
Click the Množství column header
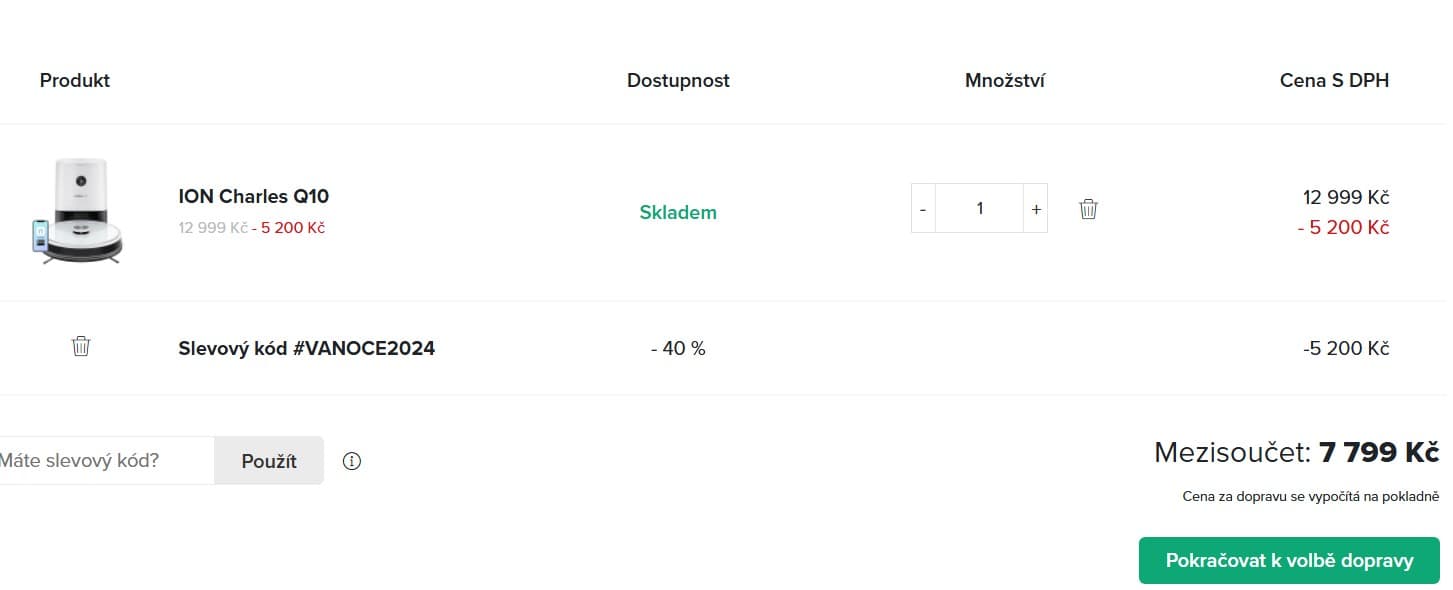pyautogui.click(x=1004, y=81)
